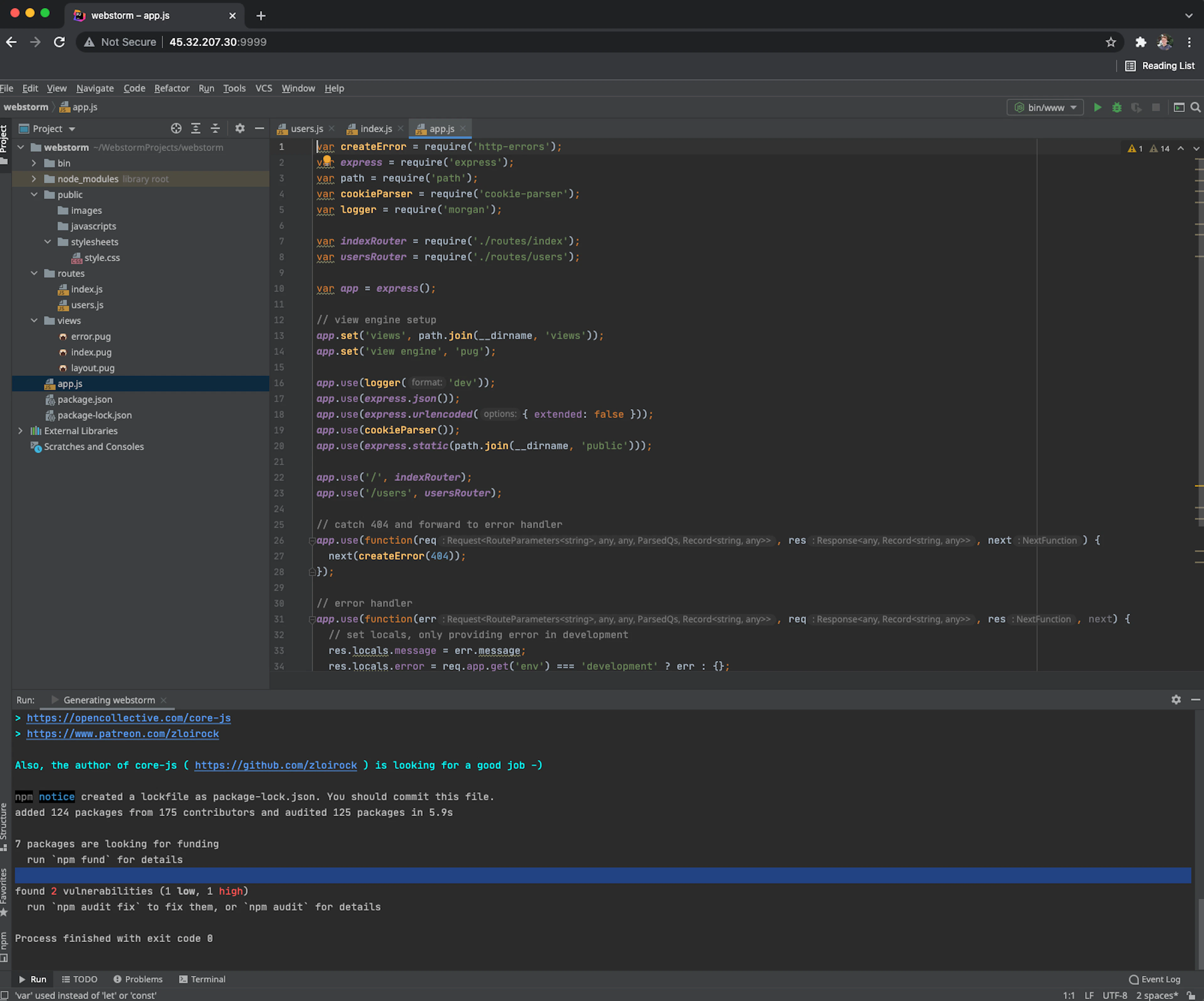The height and width of the screenshot is (1001, 1204).
Task: Close the Generating webstorm run tab
Action: click(163, 700)
